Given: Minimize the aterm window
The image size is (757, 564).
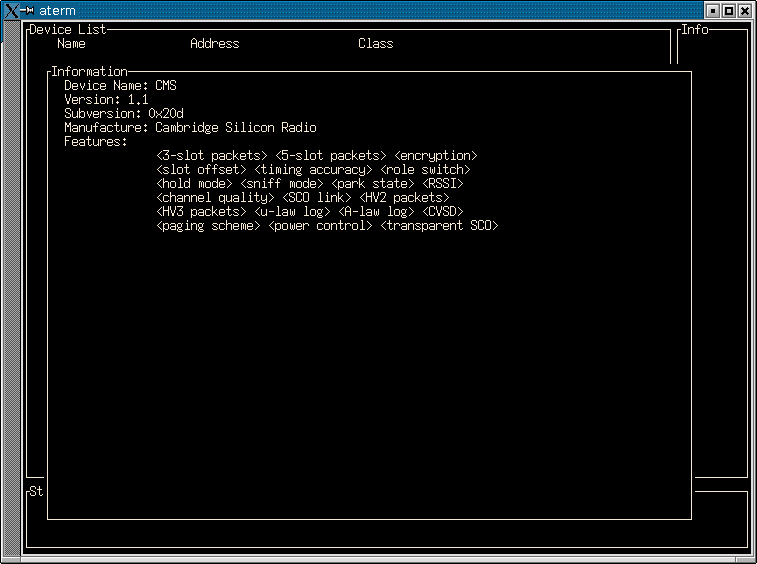Looking at the screenshot, I should pyautogui.click(x=713, y=11).
